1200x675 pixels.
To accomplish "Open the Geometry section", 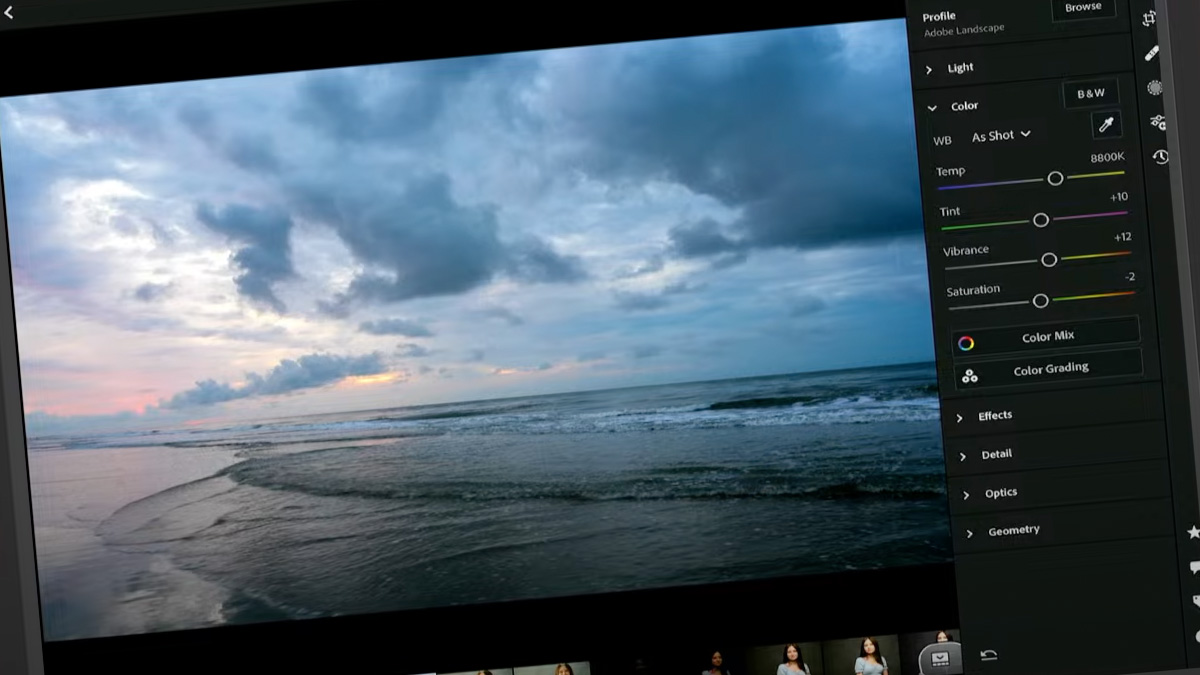I will (x=1014, y=530).
